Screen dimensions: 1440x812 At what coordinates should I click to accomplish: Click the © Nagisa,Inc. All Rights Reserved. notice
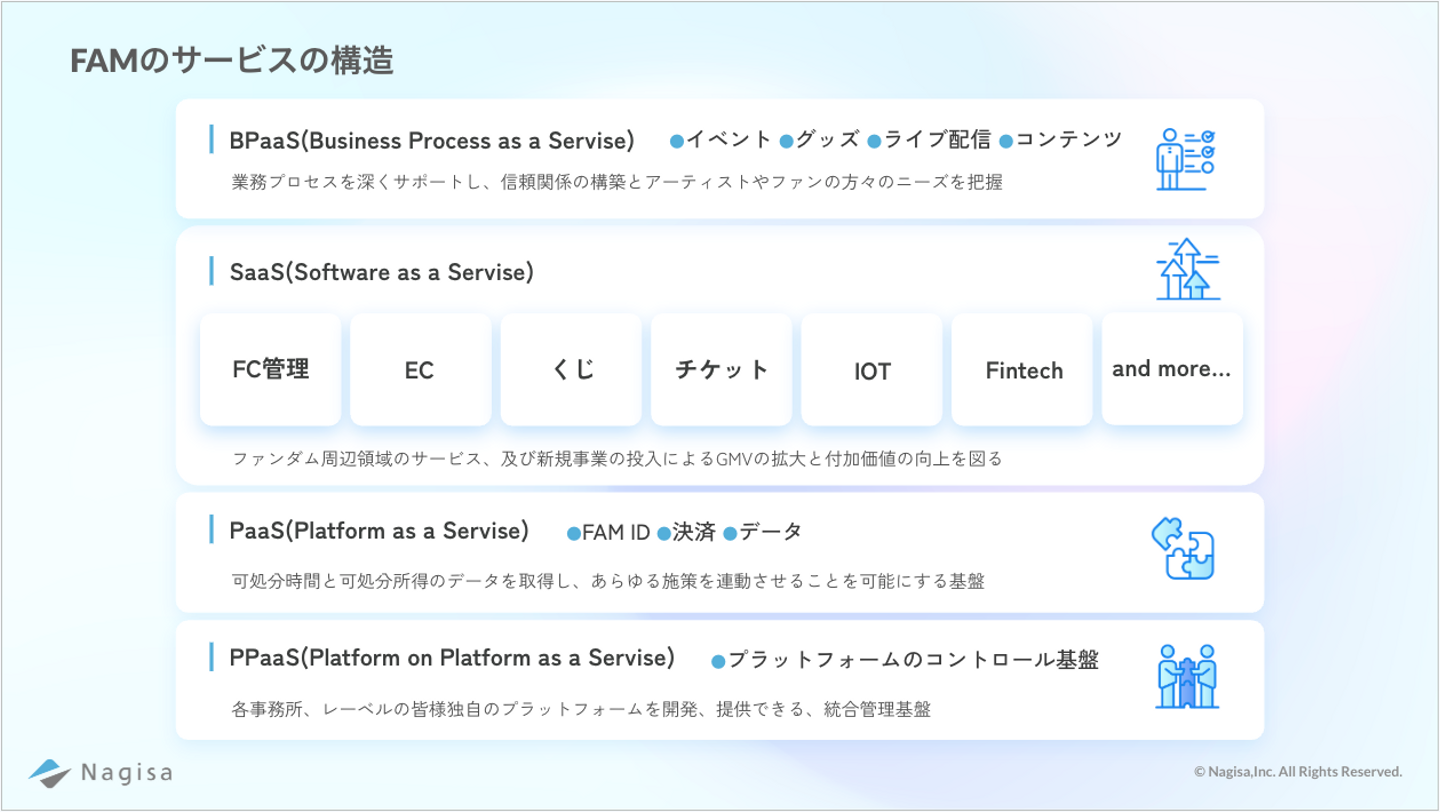pyautogui.click(x=1298, y=772)
